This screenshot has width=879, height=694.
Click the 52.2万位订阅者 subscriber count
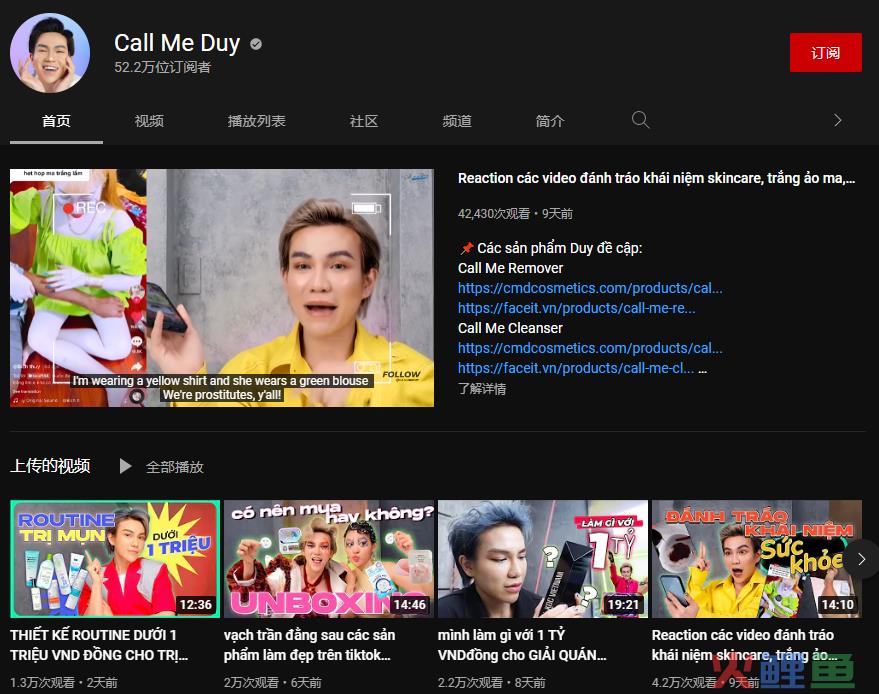point(163,67)
